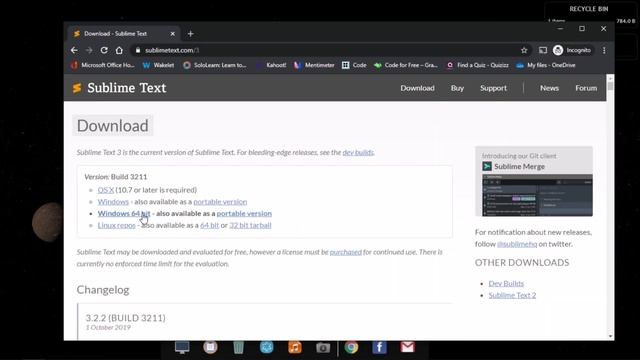Click the browser forward arrow
The width and height of the screenshot is (640, 360).
point(89,50)
